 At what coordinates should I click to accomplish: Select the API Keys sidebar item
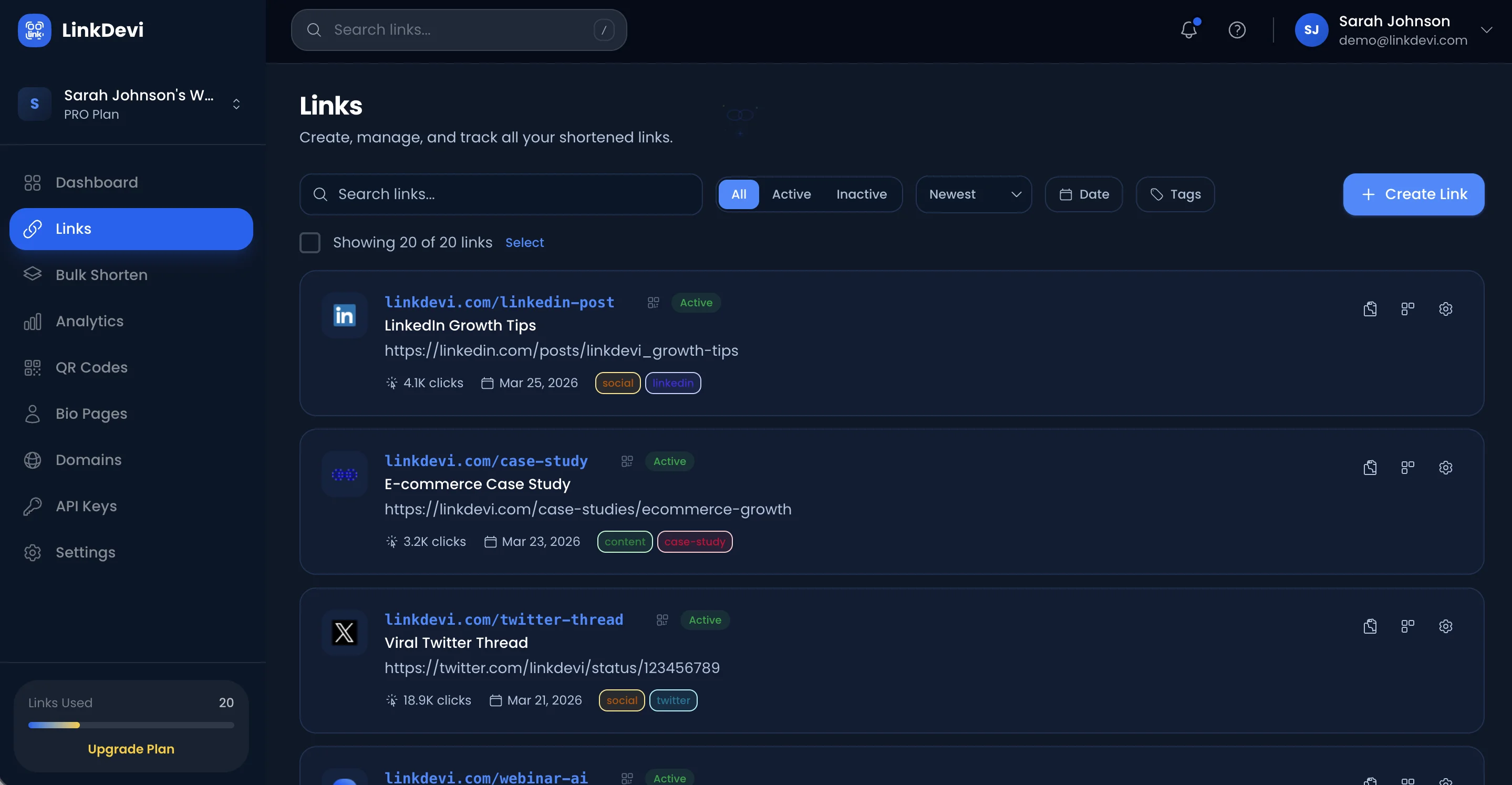click(86, 505)
